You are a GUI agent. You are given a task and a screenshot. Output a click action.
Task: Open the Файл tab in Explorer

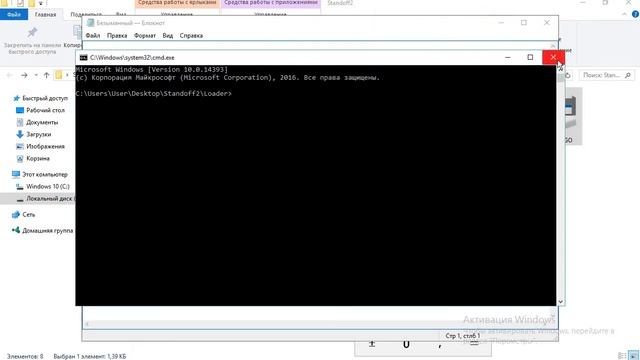coord(14,14)
